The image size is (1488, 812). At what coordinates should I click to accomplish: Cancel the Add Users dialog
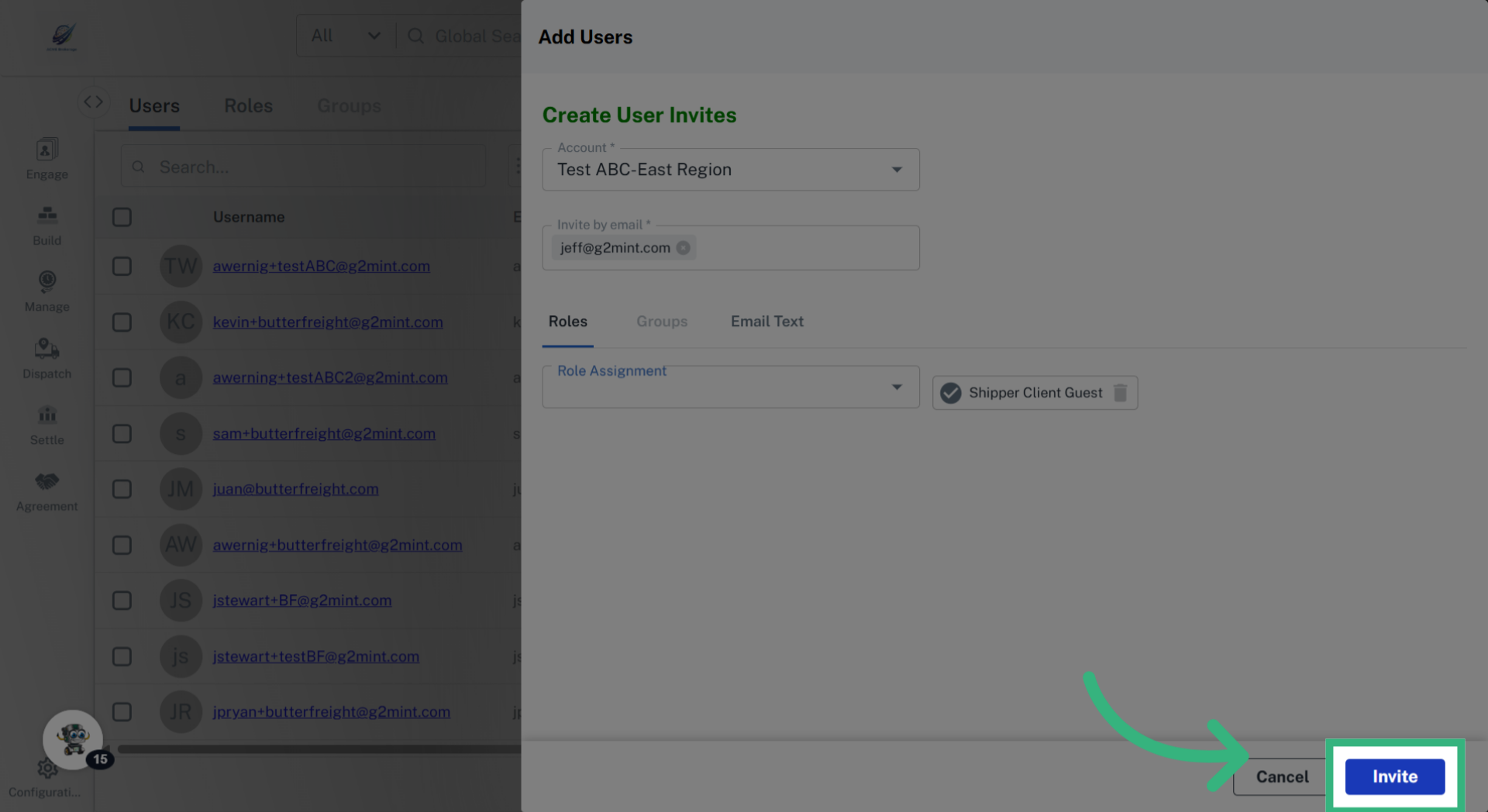tap(1282, 776)
